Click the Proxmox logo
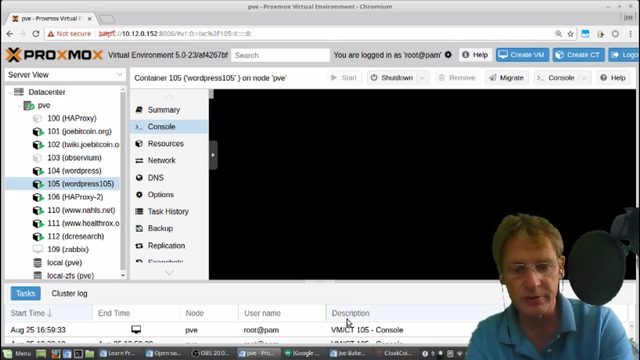Screen dimensions: 640x360 click(x=54, y=55)
